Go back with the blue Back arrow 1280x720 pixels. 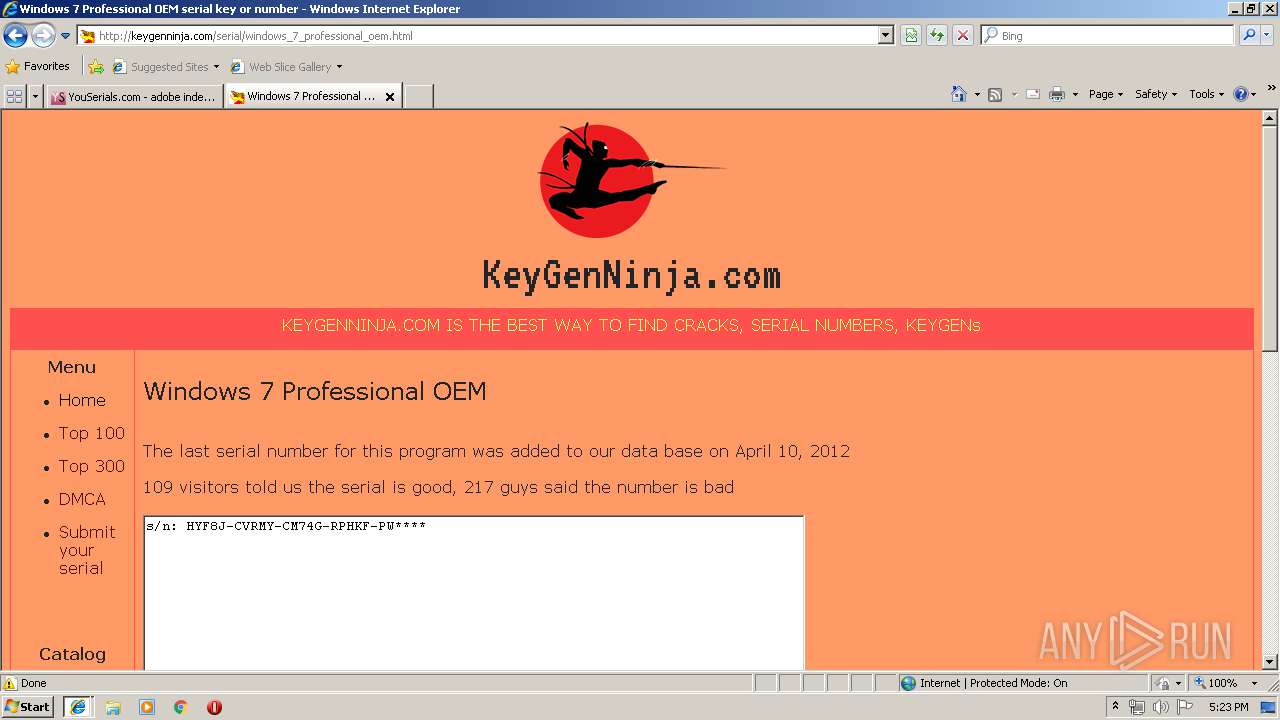pos(15,36)
